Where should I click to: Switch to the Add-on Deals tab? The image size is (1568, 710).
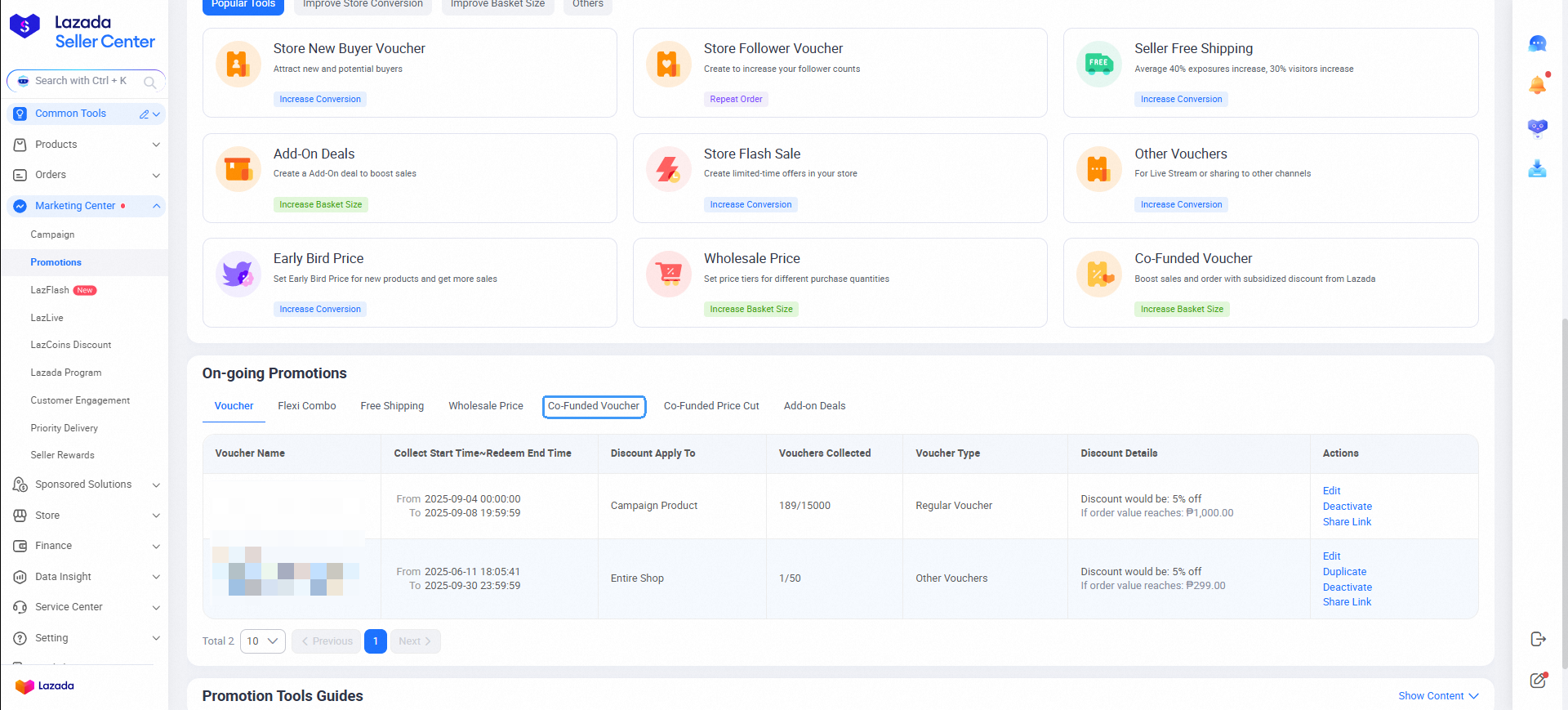[x=815, y=406]
